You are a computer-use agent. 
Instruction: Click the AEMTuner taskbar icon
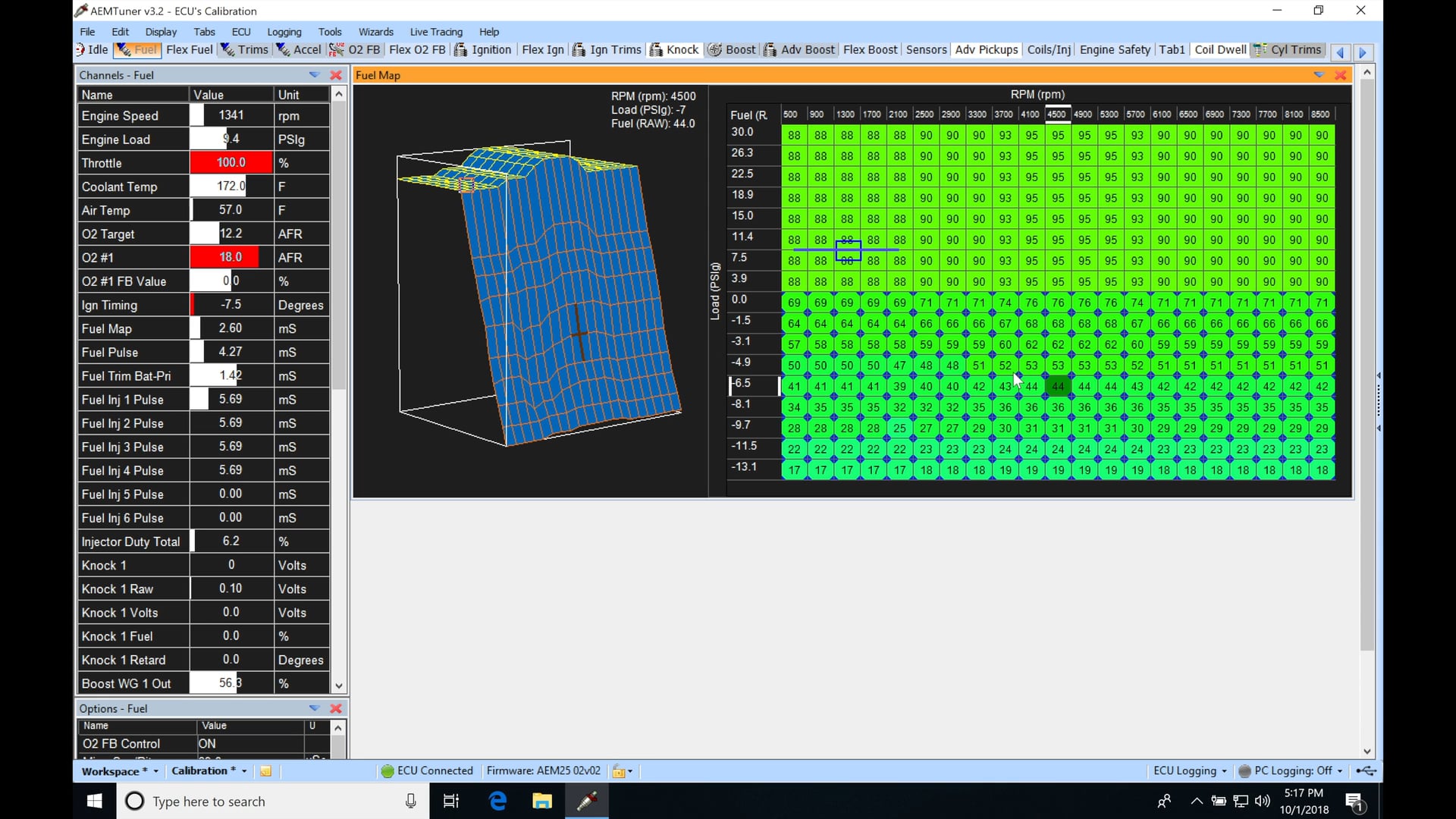[x=587, y=801]
